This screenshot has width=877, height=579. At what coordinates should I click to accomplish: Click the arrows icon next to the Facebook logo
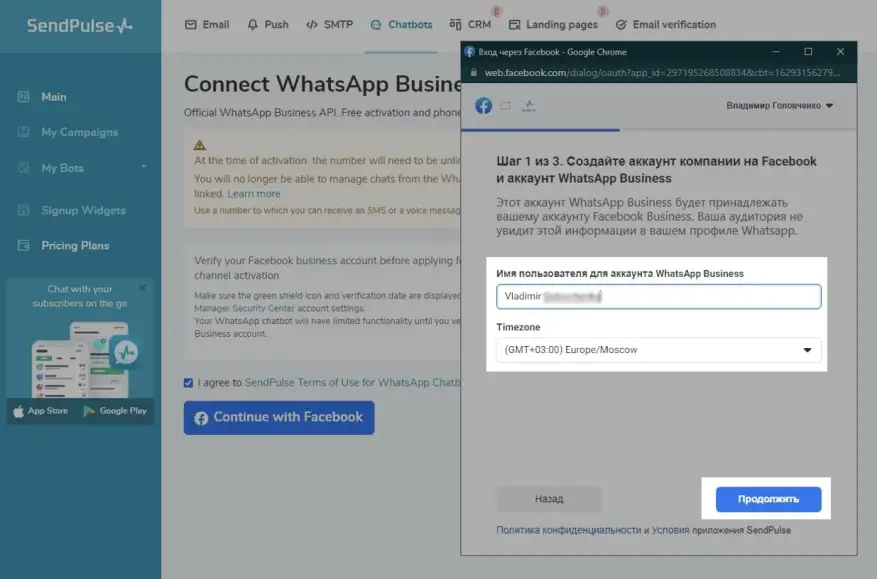(x=506, y=105)
